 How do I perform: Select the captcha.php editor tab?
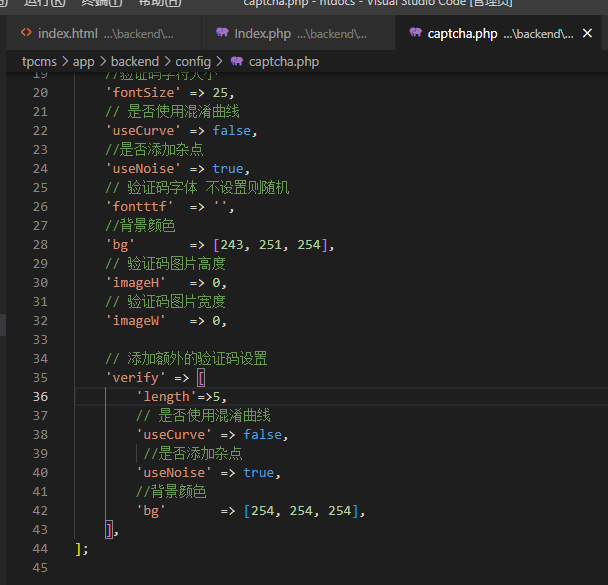tap(500, 33)
